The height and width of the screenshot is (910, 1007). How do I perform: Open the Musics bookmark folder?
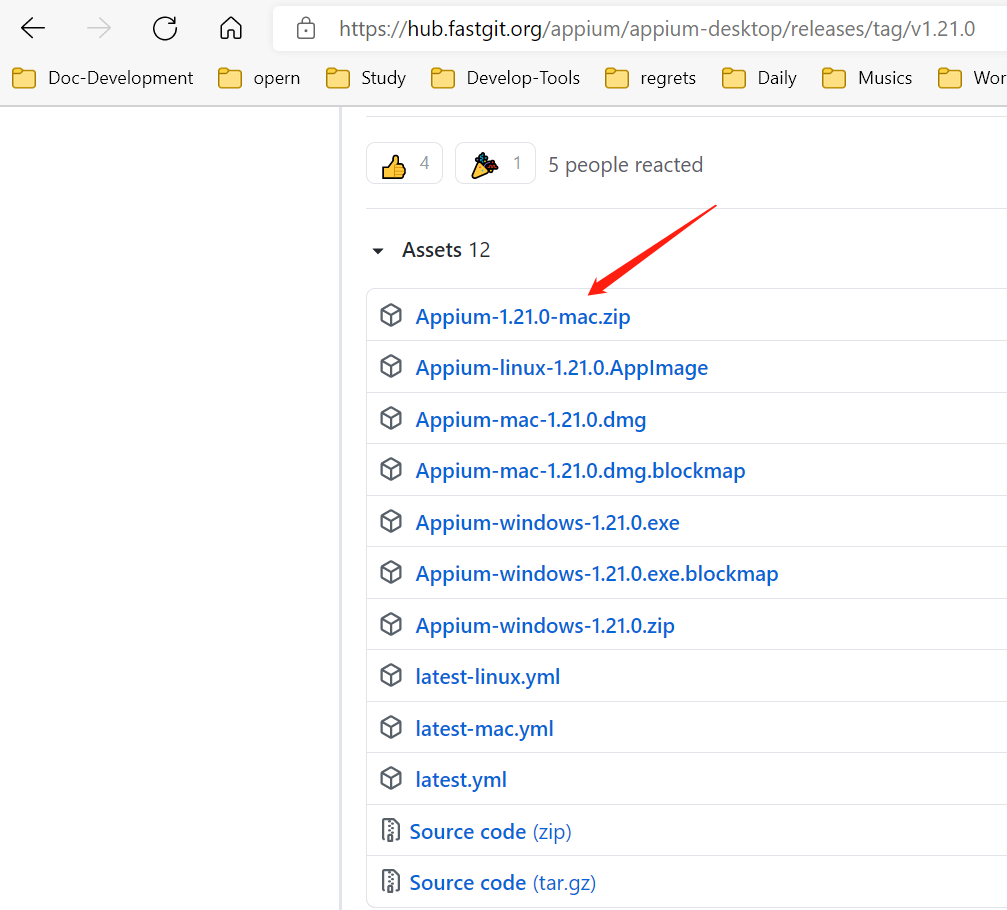pos(867,78)
